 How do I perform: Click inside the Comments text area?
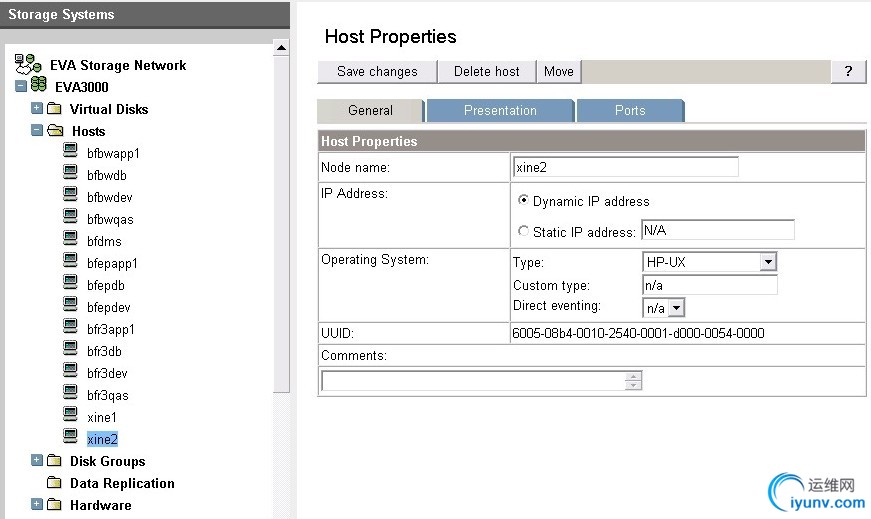[x=473, y=381]
